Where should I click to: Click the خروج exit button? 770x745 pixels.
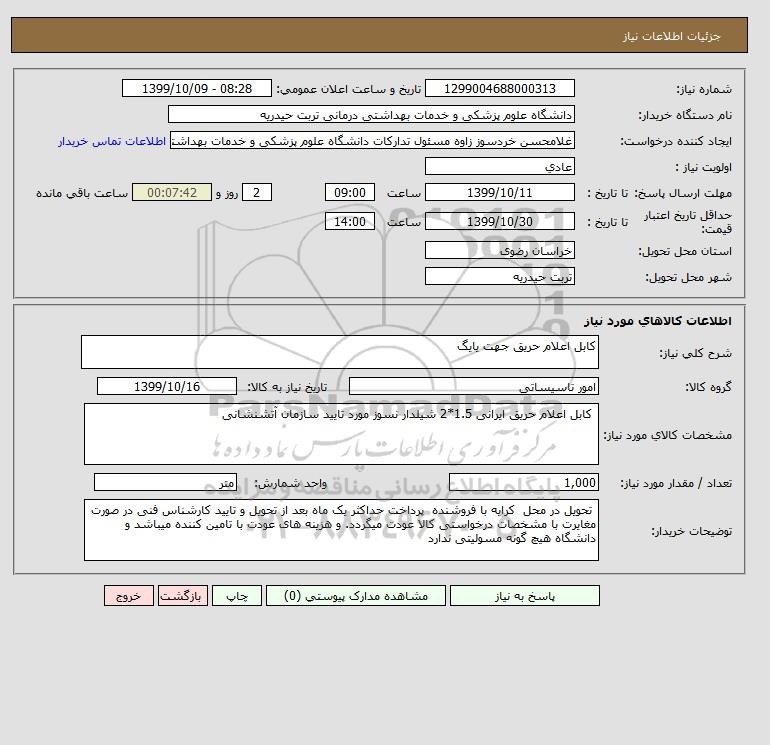click(x=129, y=596)
